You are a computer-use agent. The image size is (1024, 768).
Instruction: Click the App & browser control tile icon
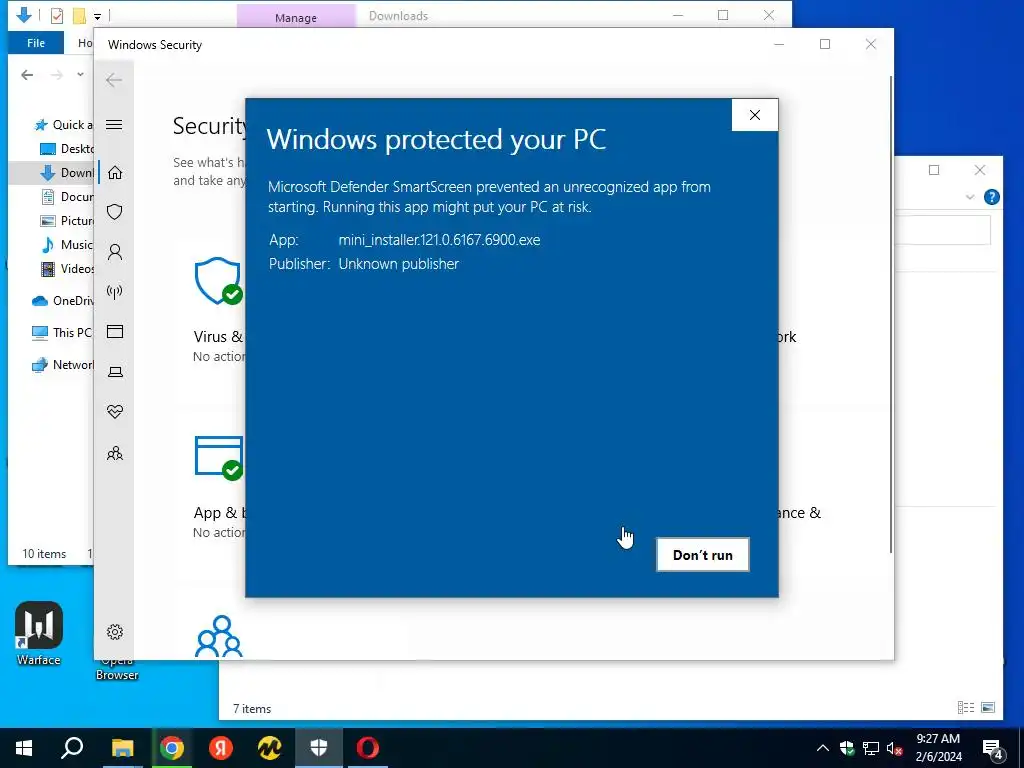(218, 457)
